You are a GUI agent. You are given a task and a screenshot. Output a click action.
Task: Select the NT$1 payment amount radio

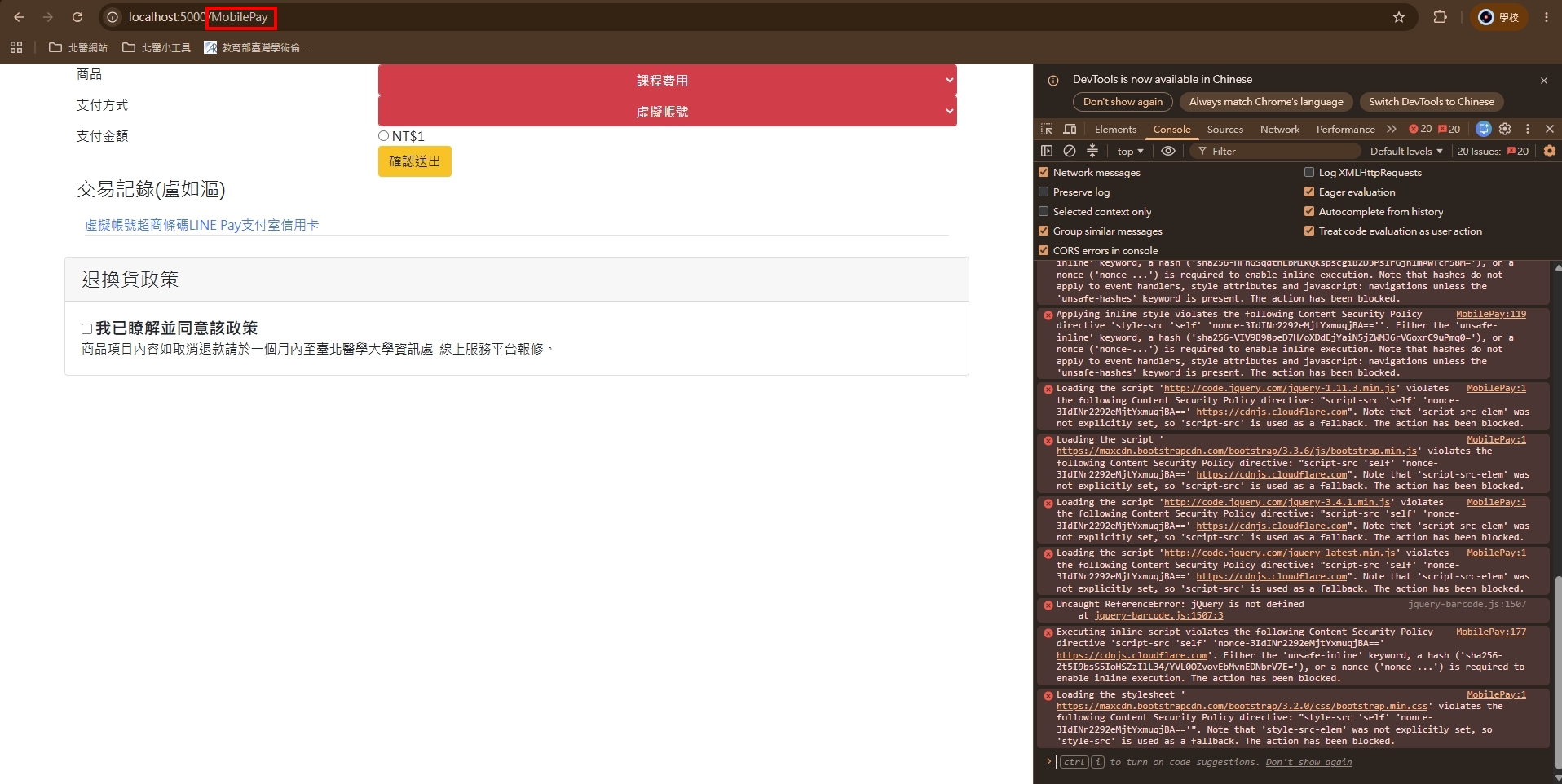(x=383, y=136)
